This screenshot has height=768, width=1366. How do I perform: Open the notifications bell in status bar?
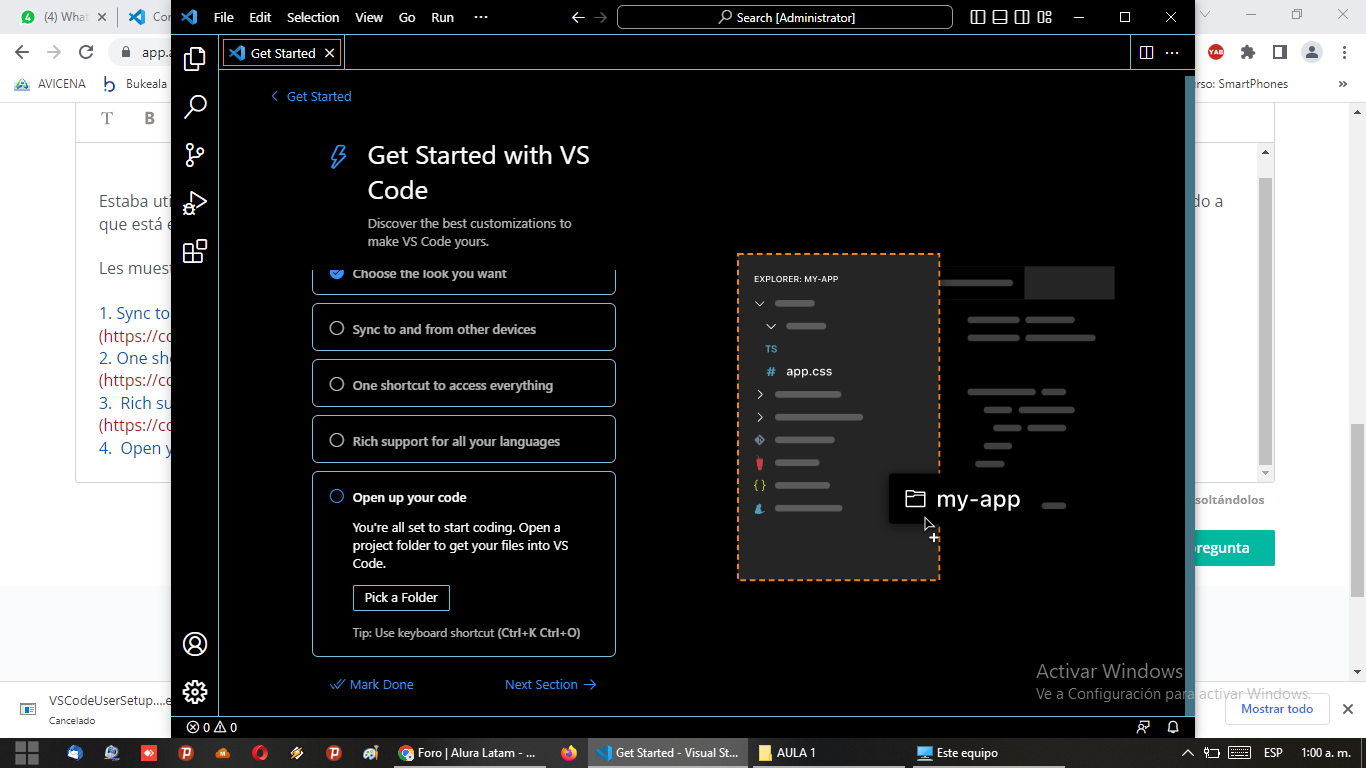click(1173, 727)
